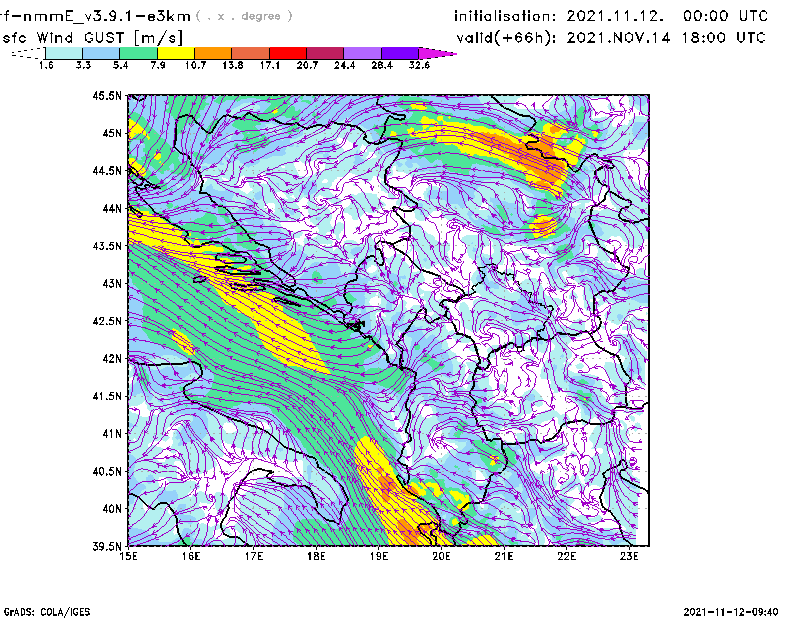Click the 45.5N latitude label
800x618 pixels.
(107, 95)
